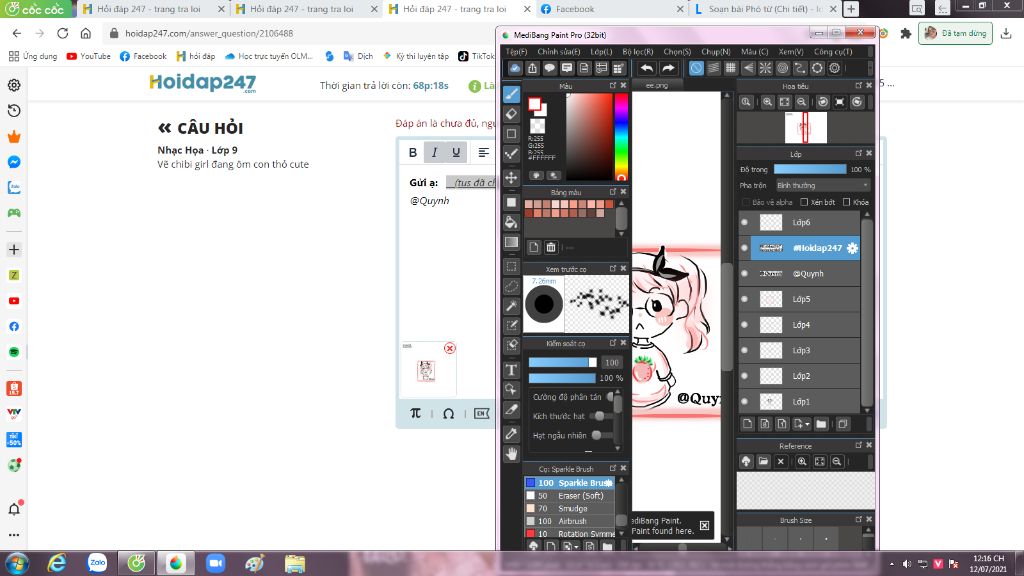The height and width of the screenshot is (576, 1024).
Task: Open Zalo from the taskbar
Action: [x=97, y=562]
